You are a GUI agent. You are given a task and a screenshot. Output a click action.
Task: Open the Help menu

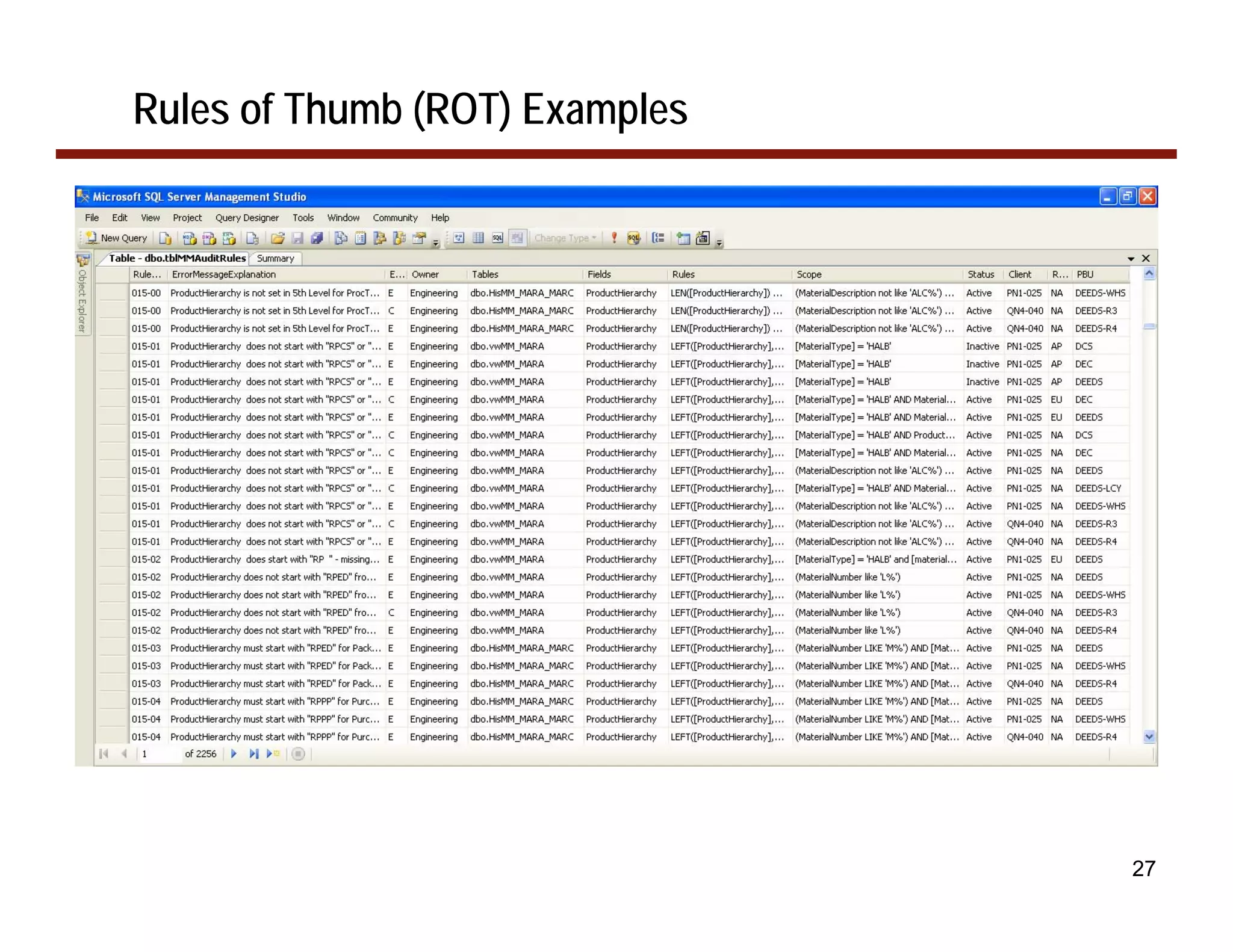[440, 218]
